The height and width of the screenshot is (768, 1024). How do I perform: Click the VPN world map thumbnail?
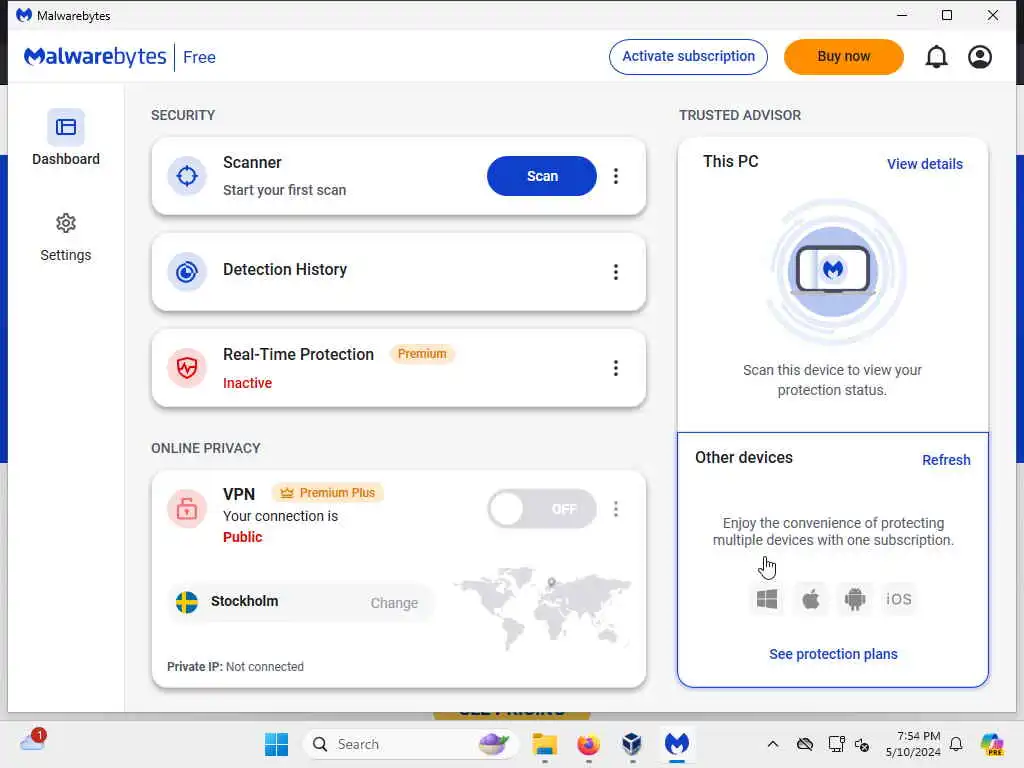pyautogui.click(x=542, y=607)
